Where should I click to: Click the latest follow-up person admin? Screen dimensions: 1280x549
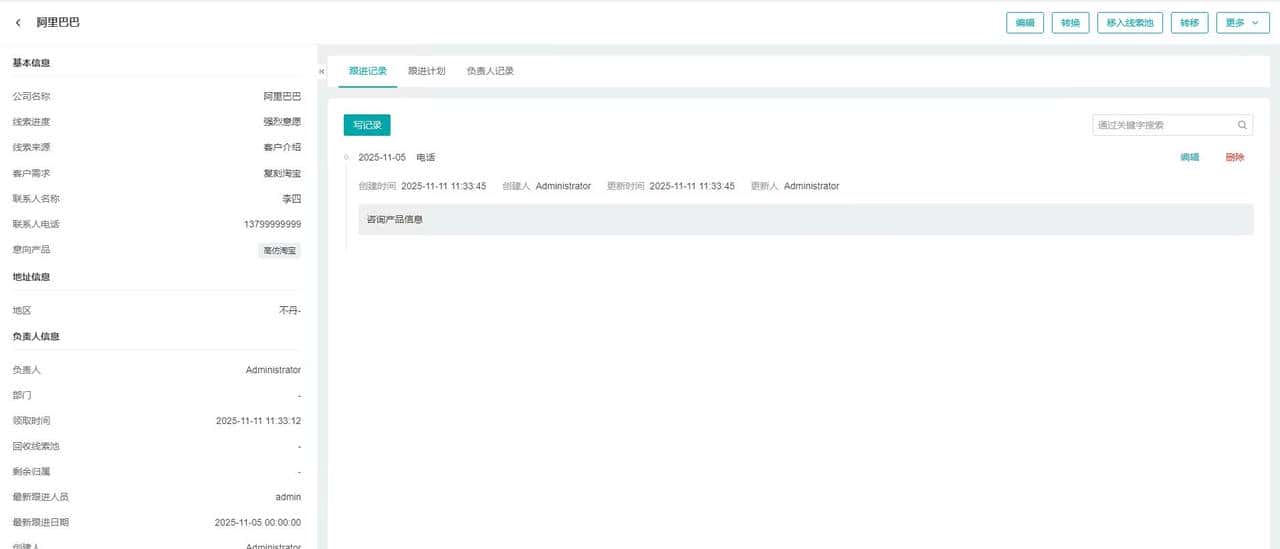point(288,497)
